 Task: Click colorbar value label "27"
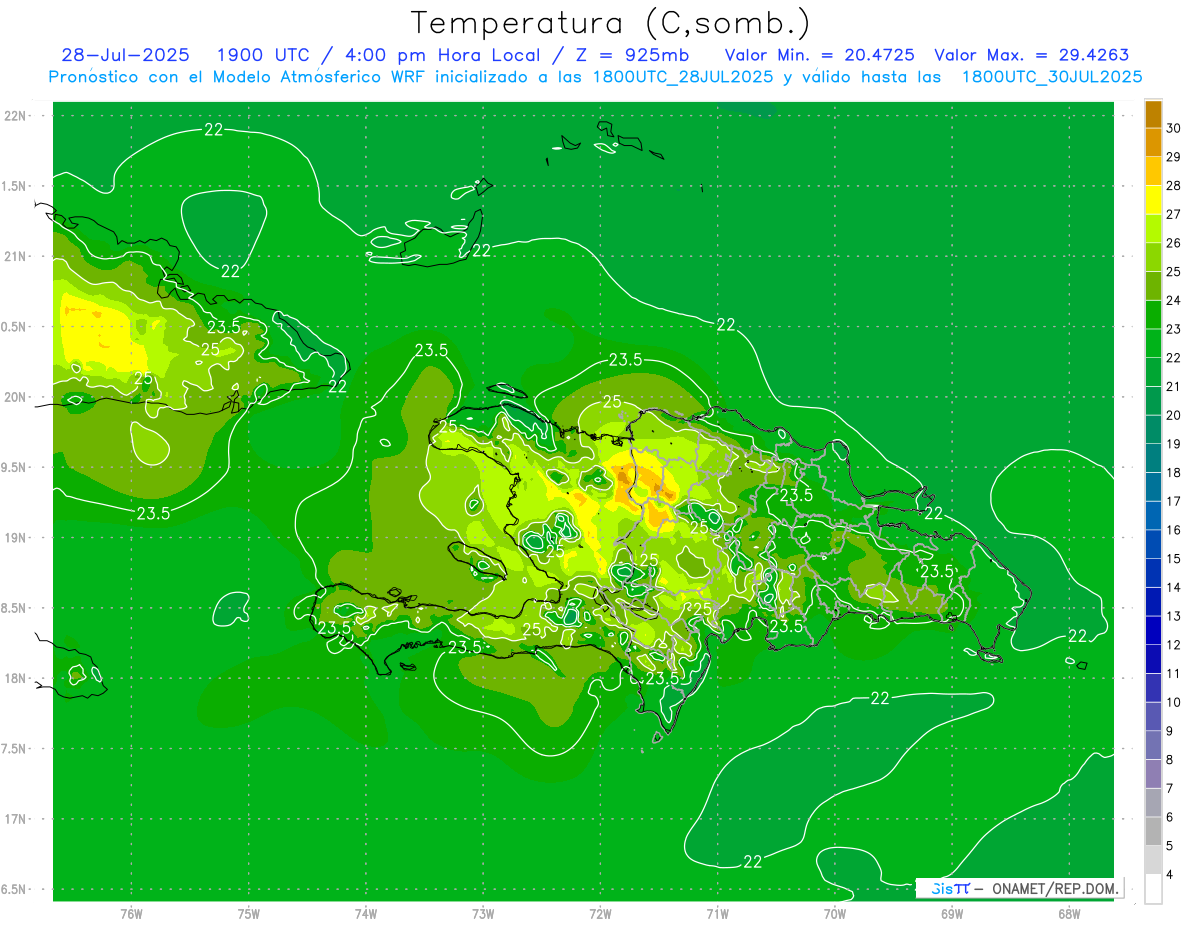coord(1174,214)
